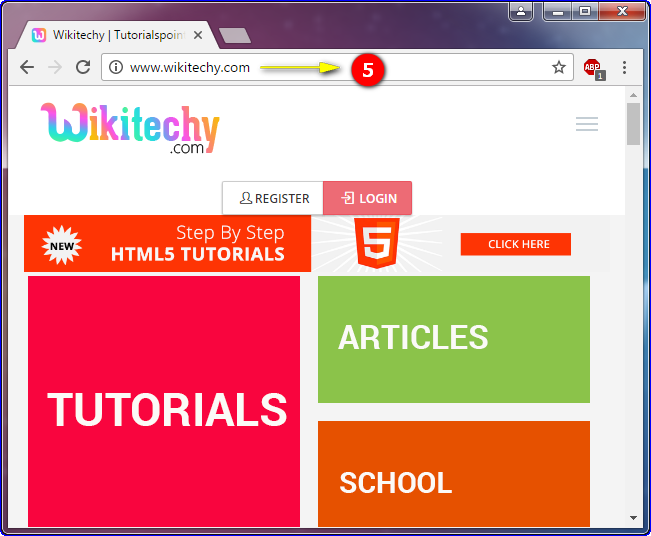The height and width of the screenshot is (536, 651).
Task: Click the LOGIN button
Action: tap(369, 198)
